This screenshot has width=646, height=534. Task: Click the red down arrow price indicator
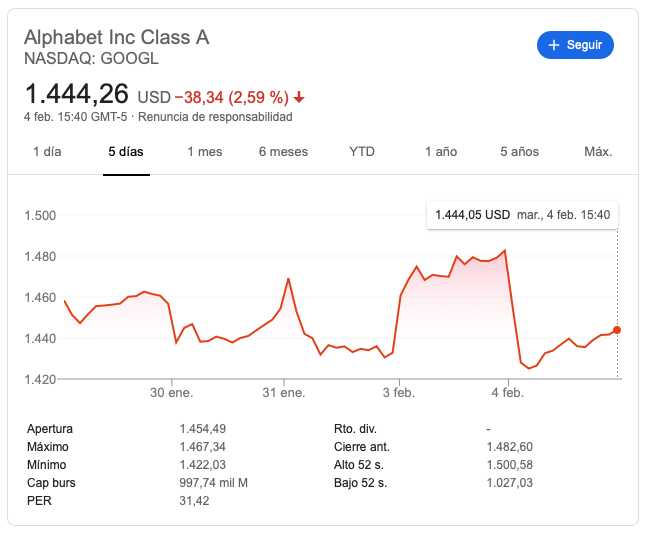click(299, 98)
